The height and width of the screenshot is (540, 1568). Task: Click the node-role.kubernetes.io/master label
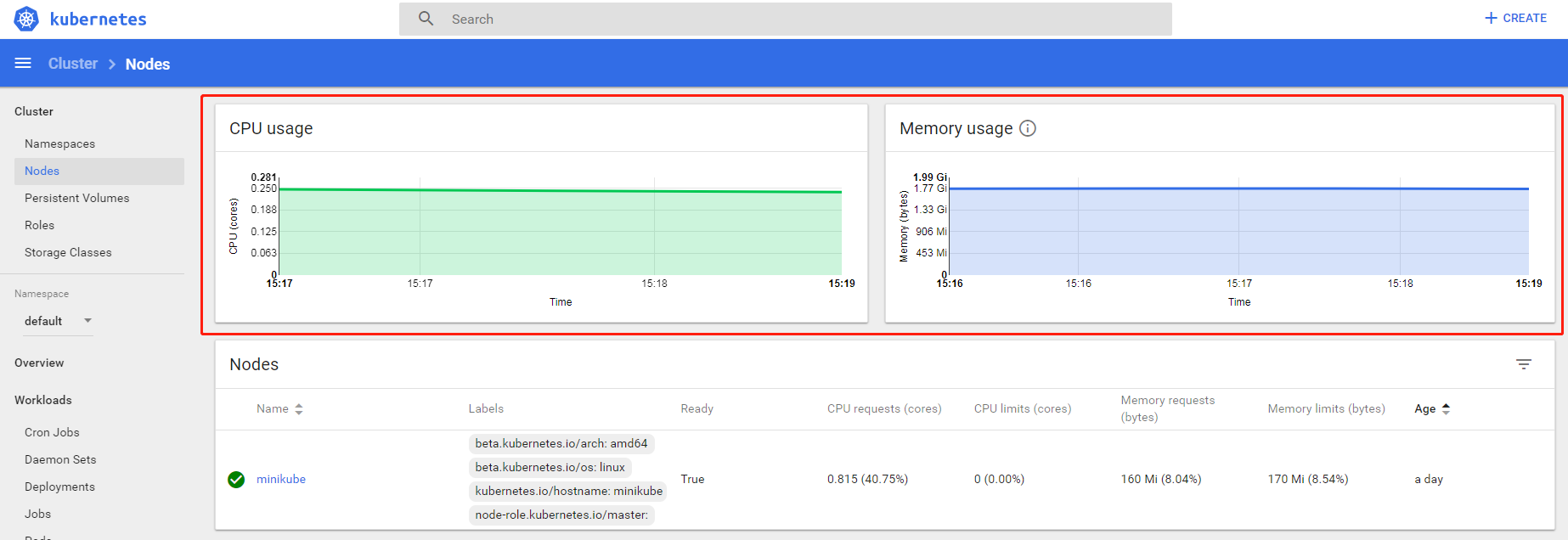(562, 515)
